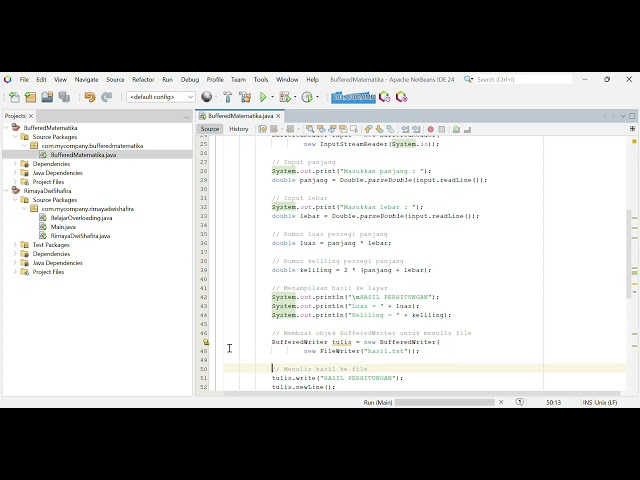
Task: Click the Comment icon in editor toolbar
Action: (456, 129)
